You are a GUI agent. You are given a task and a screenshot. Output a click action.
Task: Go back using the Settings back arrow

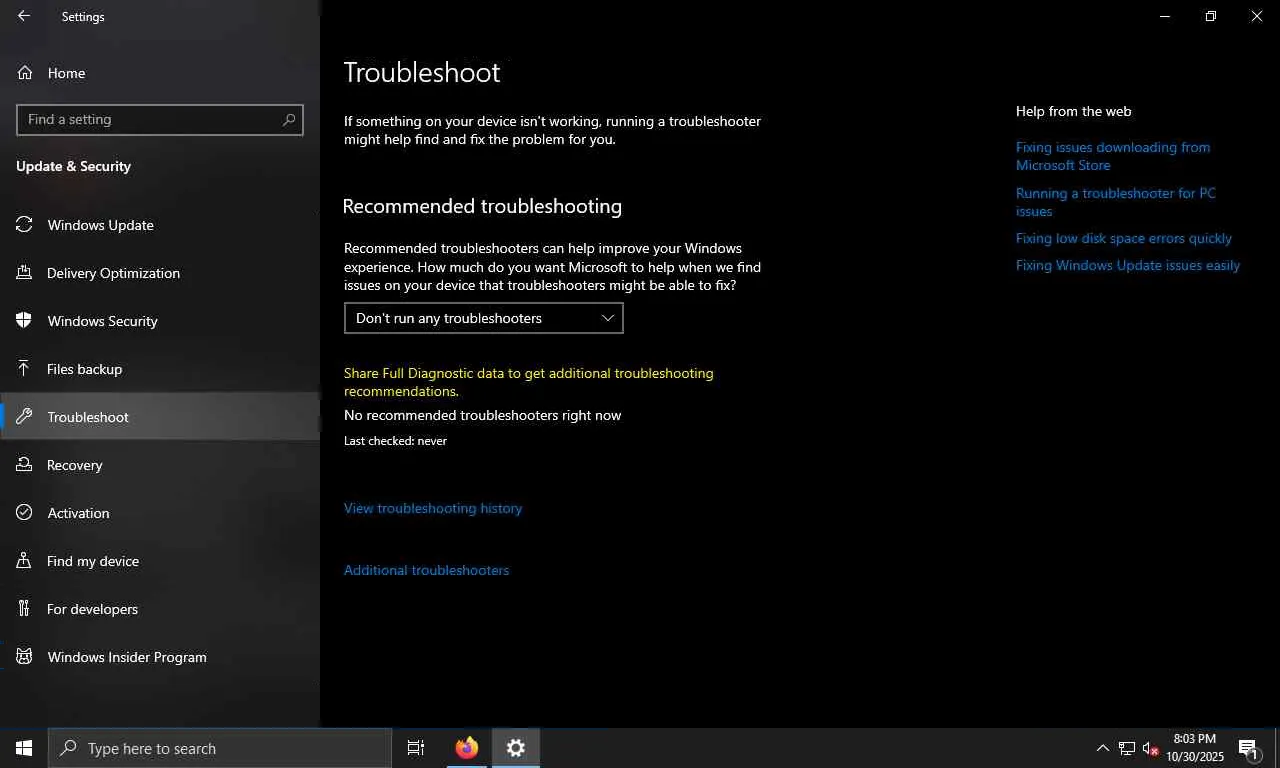[x=24, y=16]
